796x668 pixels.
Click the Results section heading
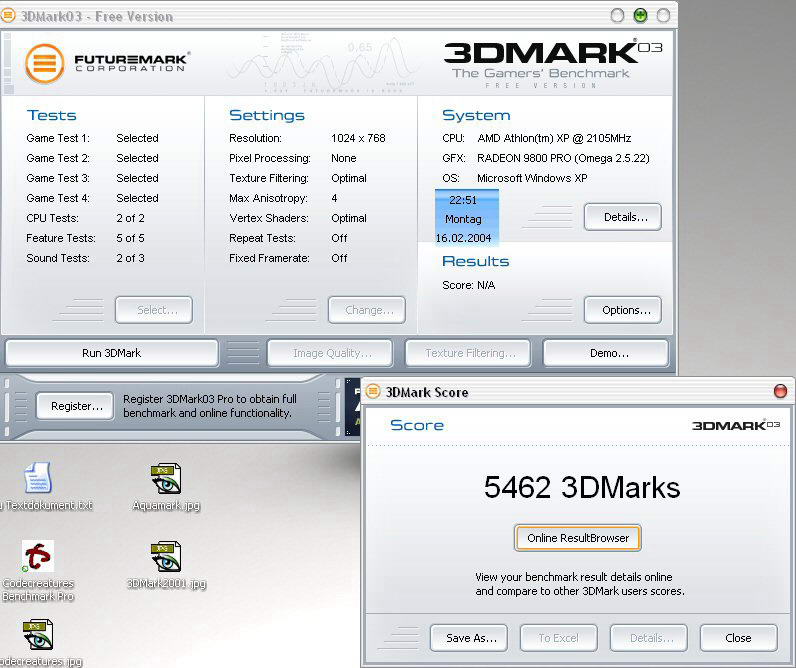[x=476, y=261]
